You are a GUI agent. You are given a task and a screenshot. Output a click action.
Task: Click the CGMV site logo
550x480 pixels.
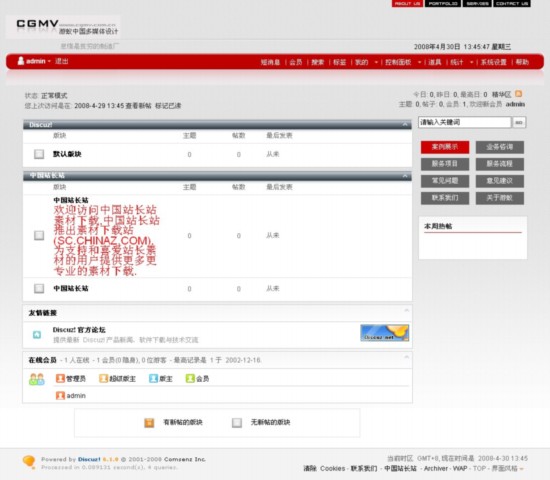point(63,27)
